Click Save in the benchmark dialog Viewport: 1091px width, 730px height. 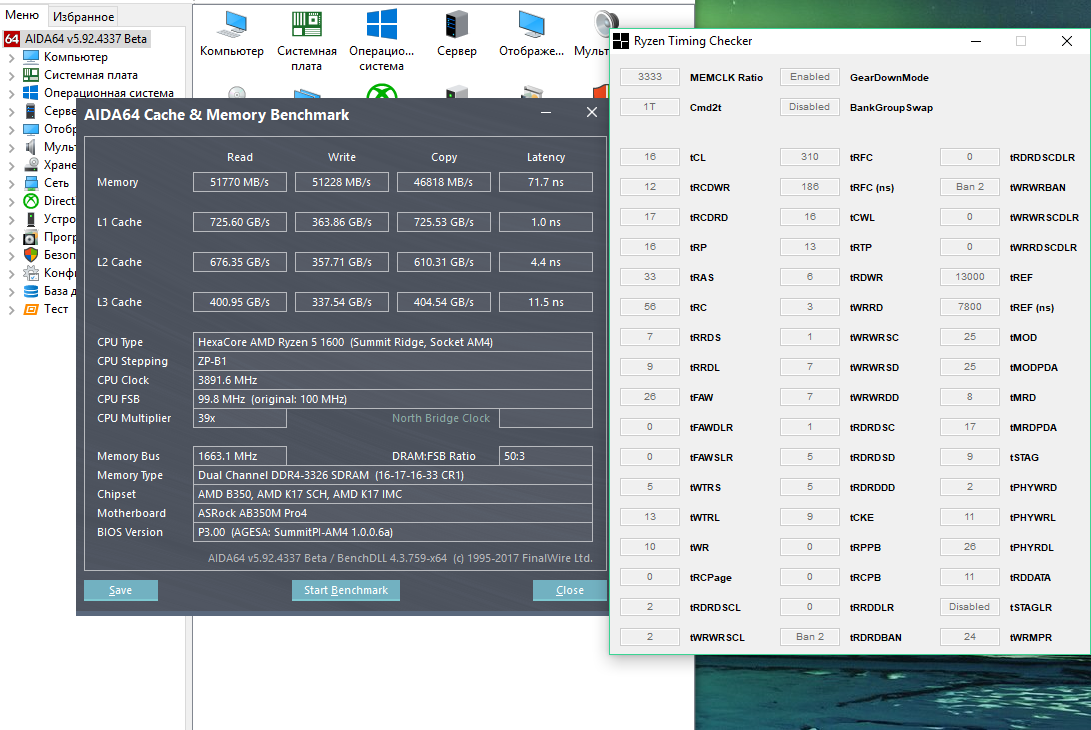121,590
